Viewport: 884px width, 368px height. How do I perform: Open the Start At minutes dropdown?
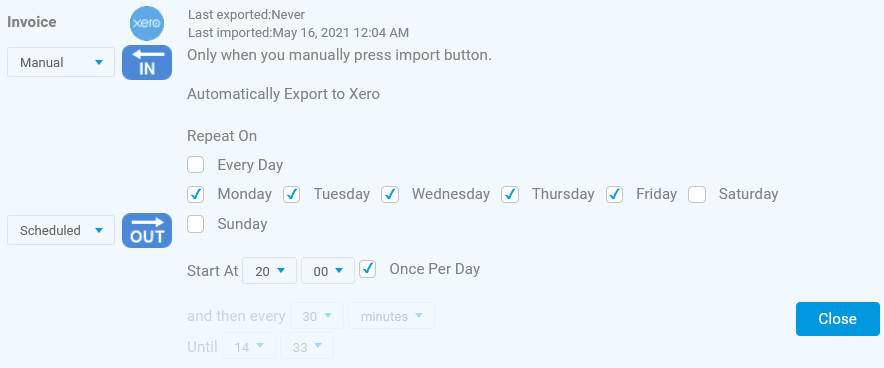click(x=328, y=271)
